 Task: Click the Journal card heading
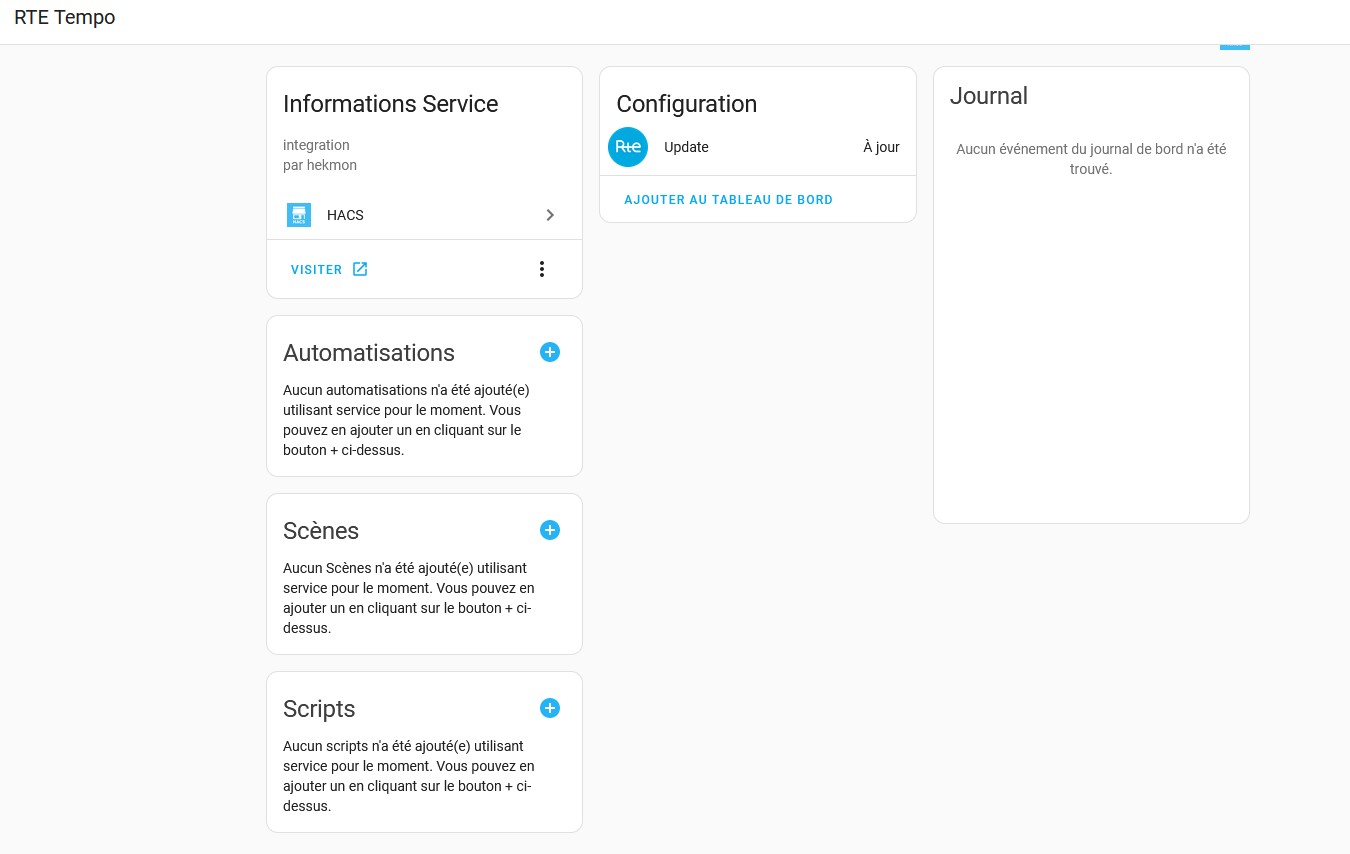tap(989, 96)
